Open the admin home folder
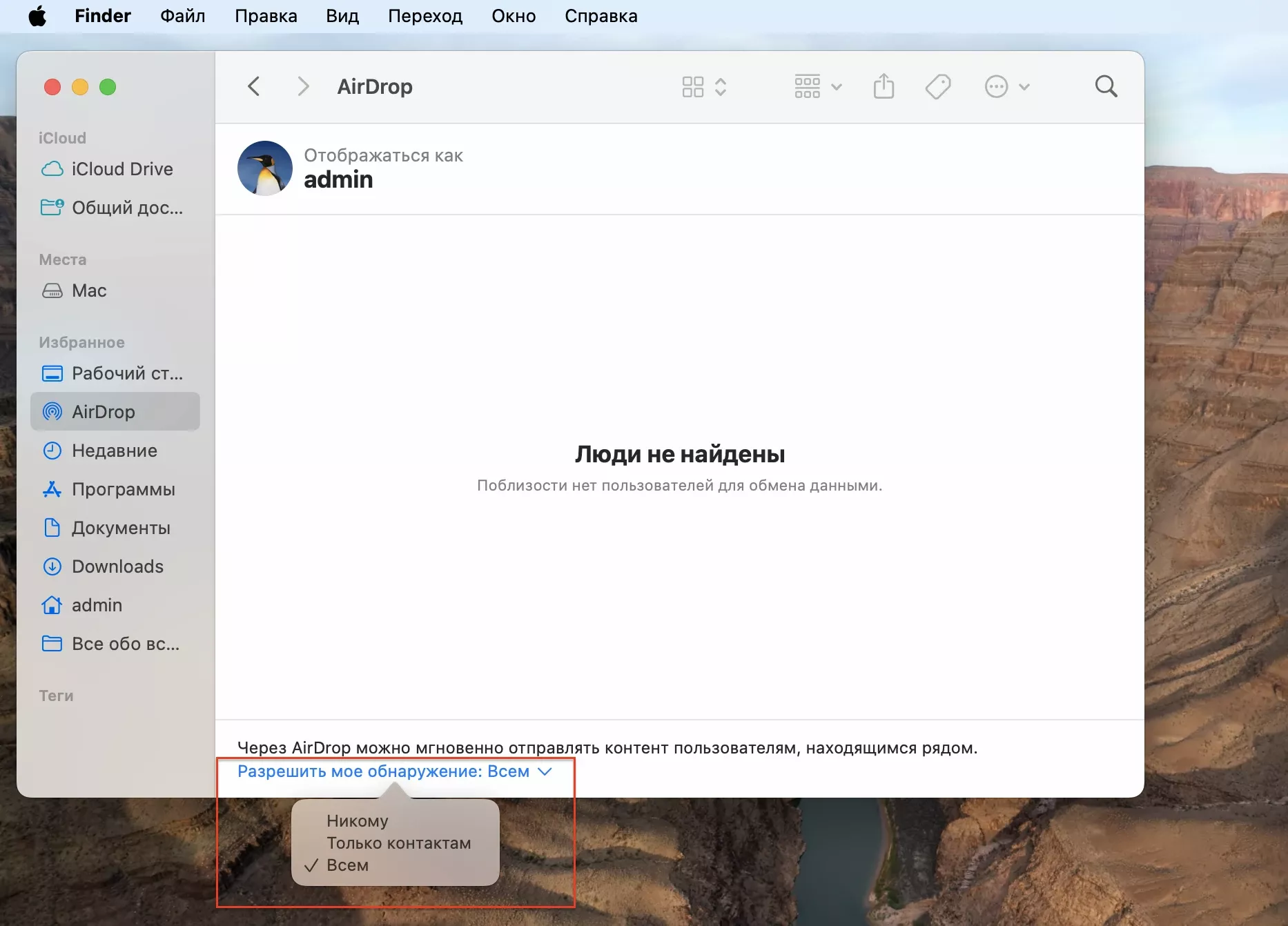 (x=115, y=605)
